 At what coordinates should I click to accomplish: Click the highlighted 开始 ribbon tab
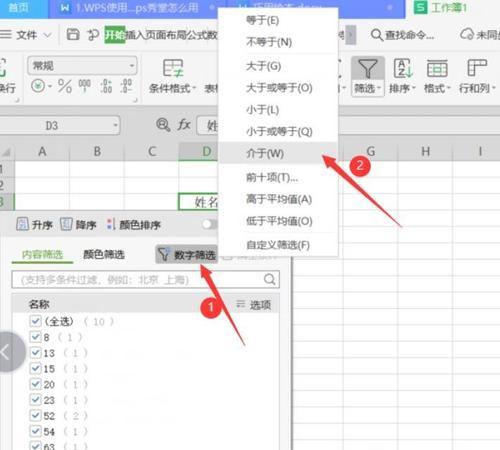[115, 34]
